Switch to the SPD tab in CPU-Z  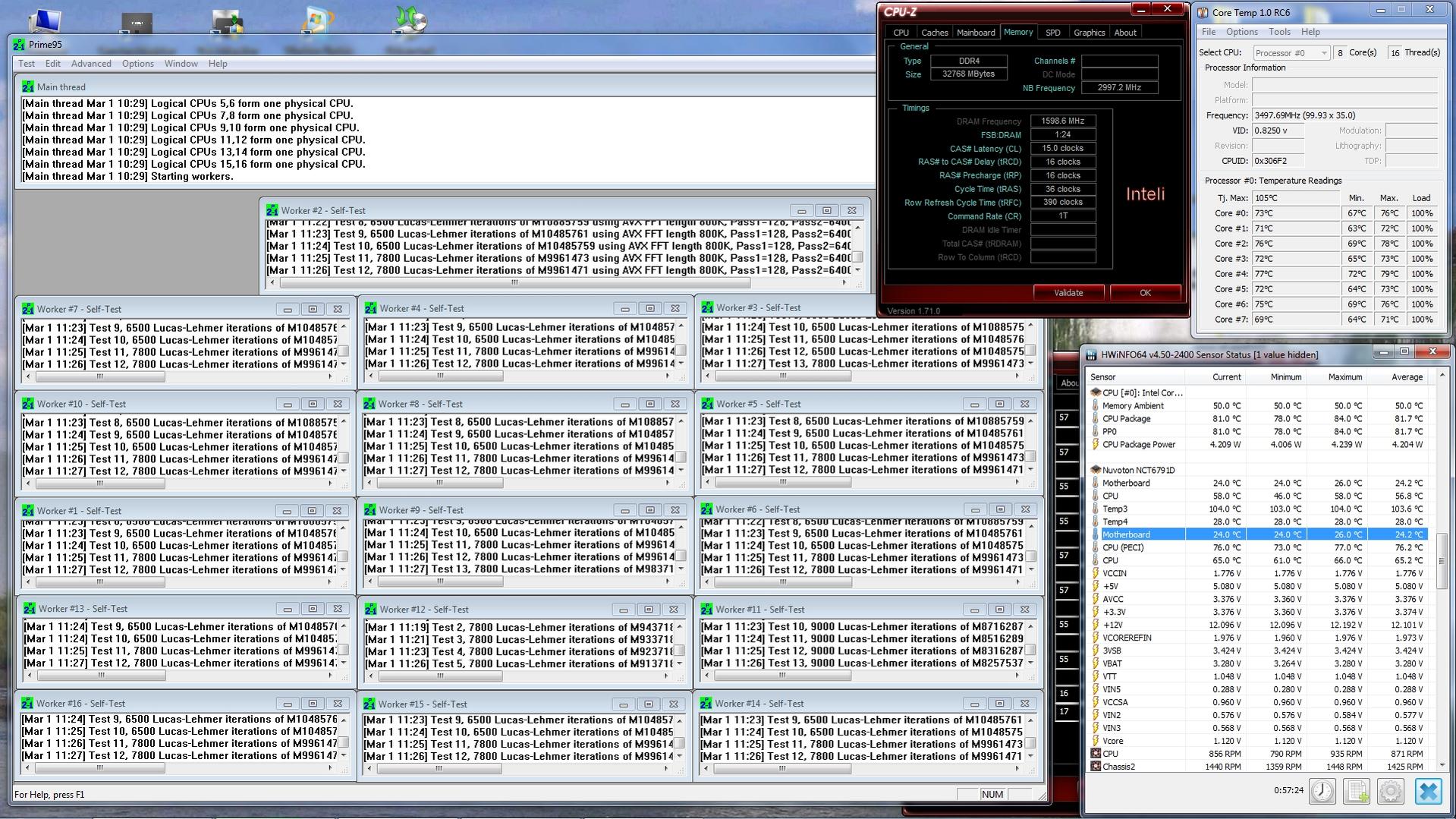1053,33
